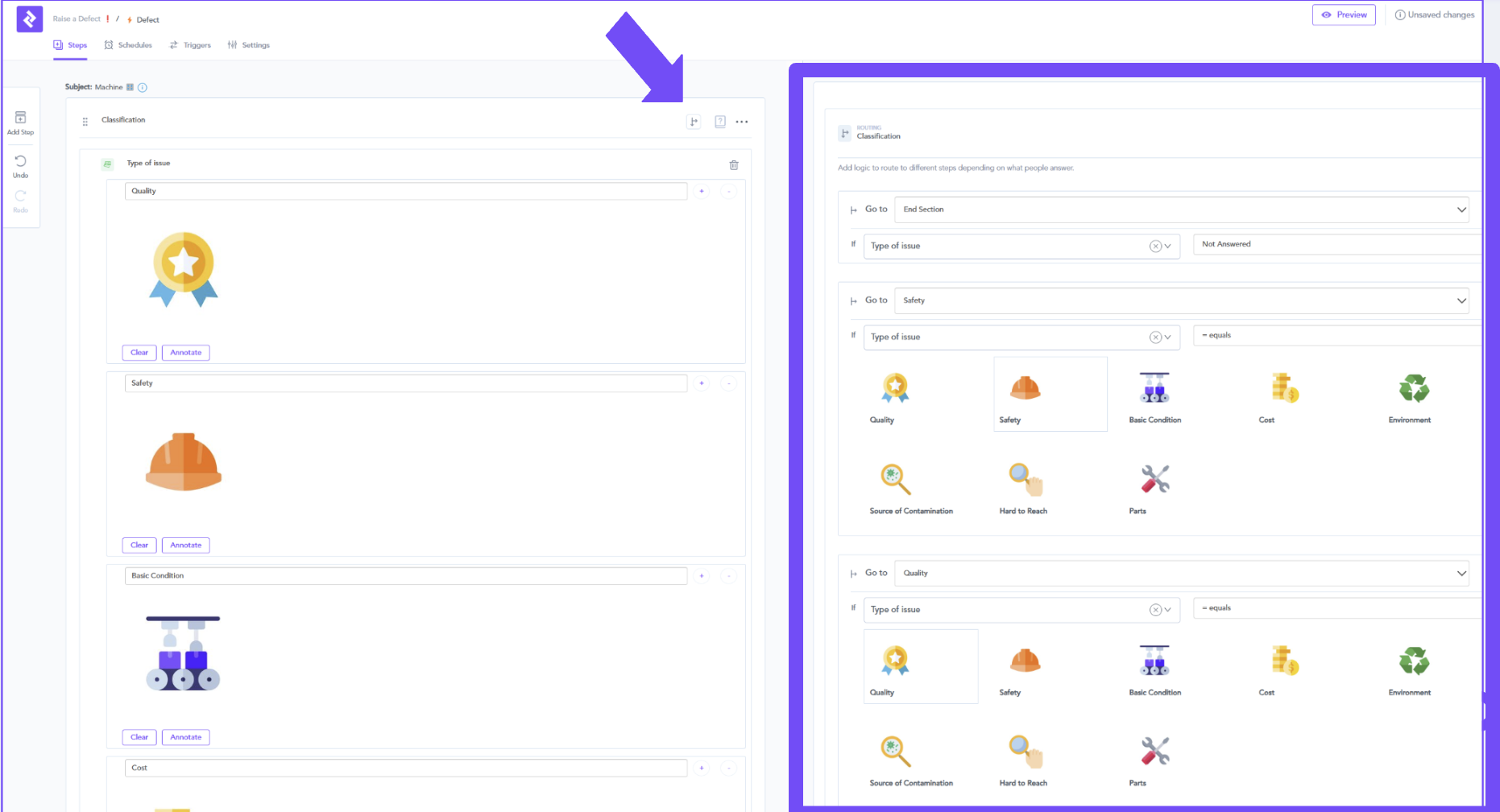Click the Preview button
1500x812 pixels.
[1344, 15]
